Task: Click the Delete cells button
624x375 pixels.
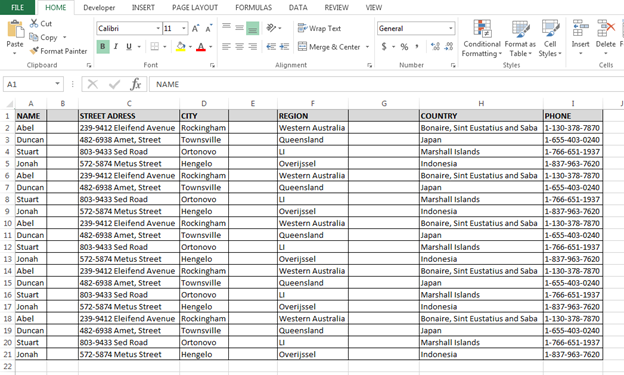Action: 606,36
